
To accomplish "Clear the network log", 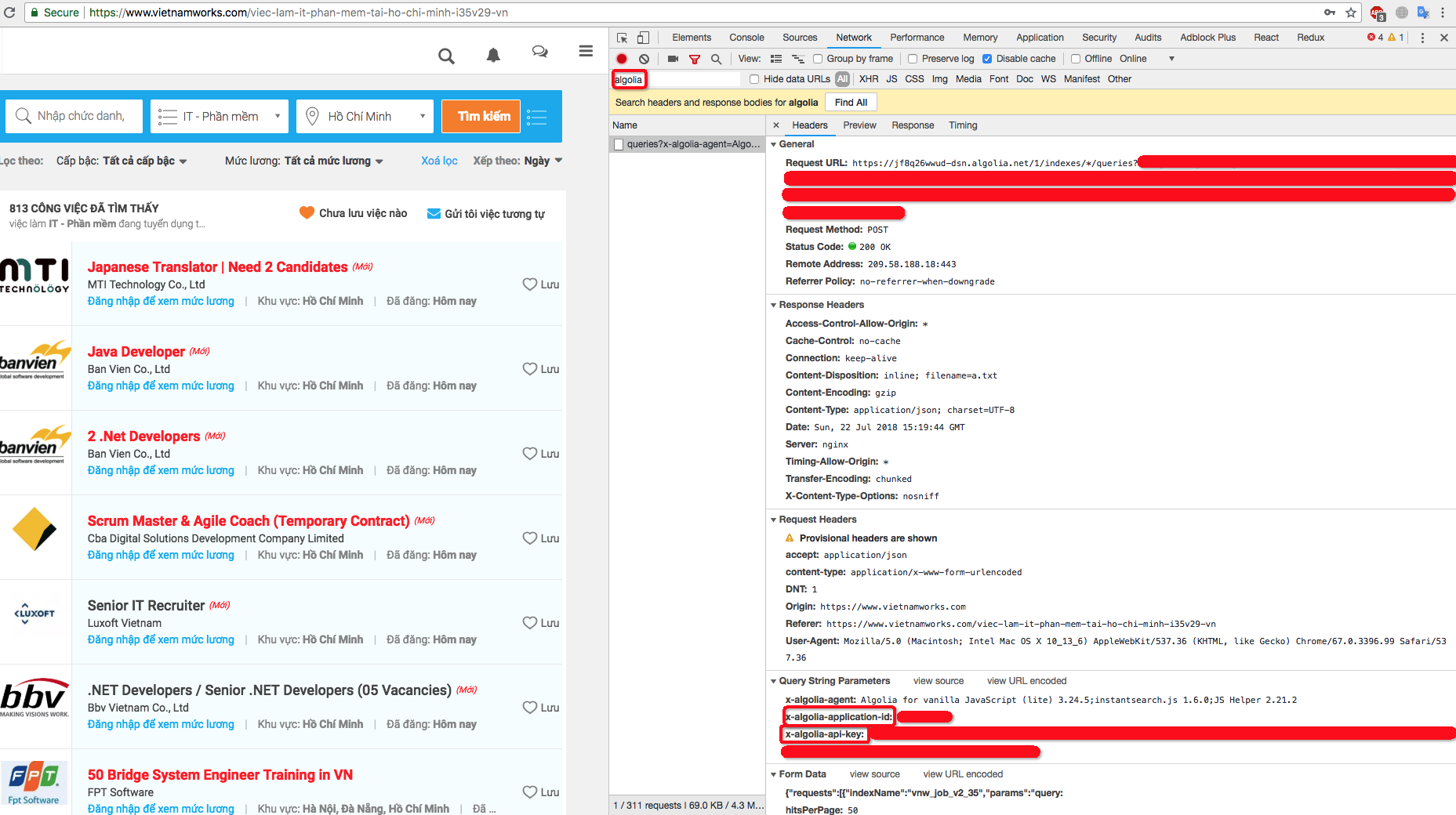I will pyautogui.click(x=644, y=59).
